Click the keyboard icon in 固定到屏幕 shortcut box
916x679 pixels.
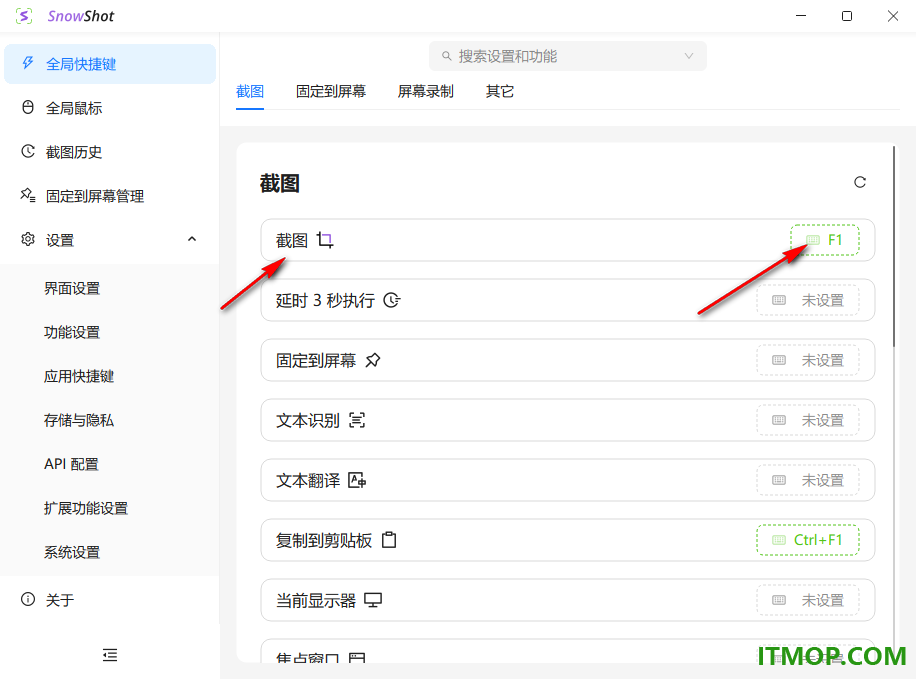[x=779, y=361]
